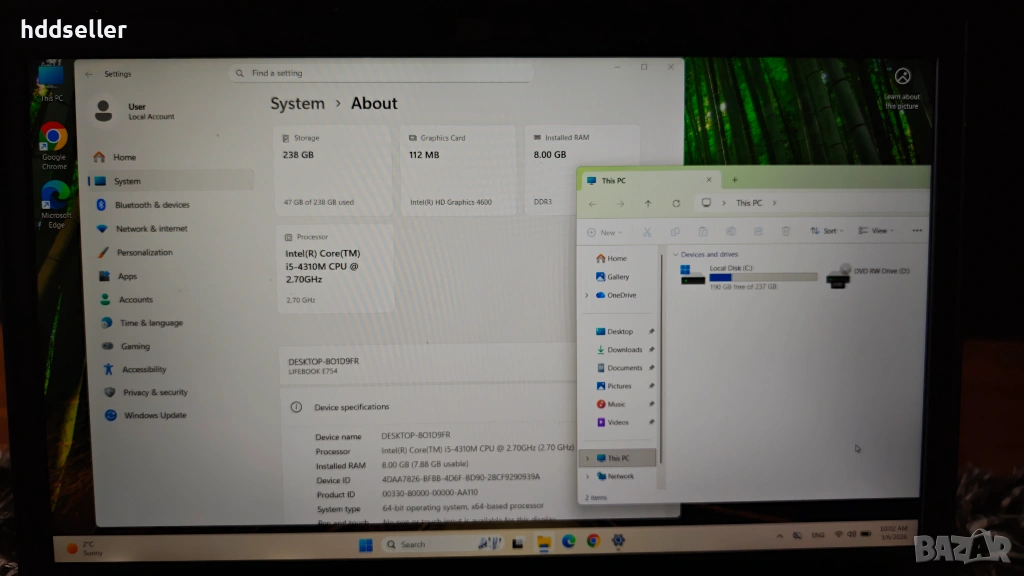Viewport: 1024px width, 576px height.
Task: Click the File Explorer forward arrow
Action: (x=620, y=204)
